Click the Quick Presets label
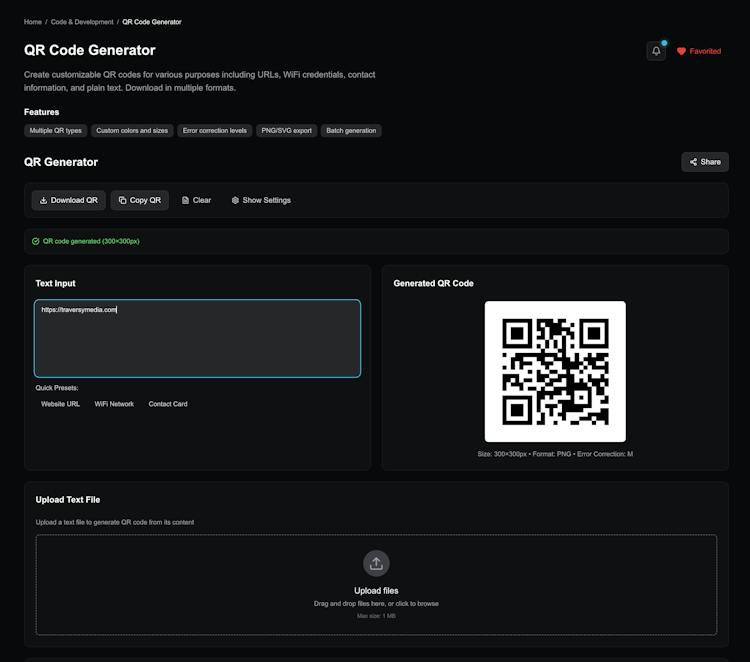 coord(57,388)
